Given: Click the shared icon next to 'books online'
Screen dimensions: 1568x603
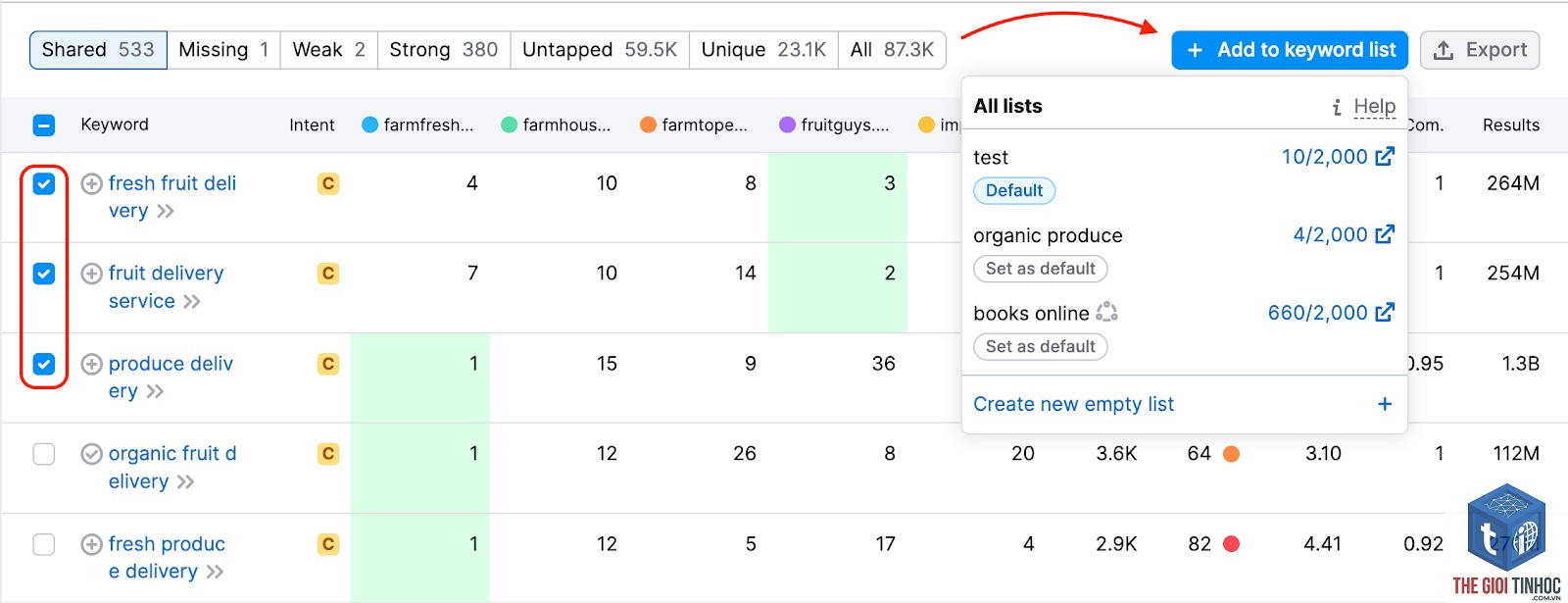Looking at the screenshot, I should tap(1106, 312).
